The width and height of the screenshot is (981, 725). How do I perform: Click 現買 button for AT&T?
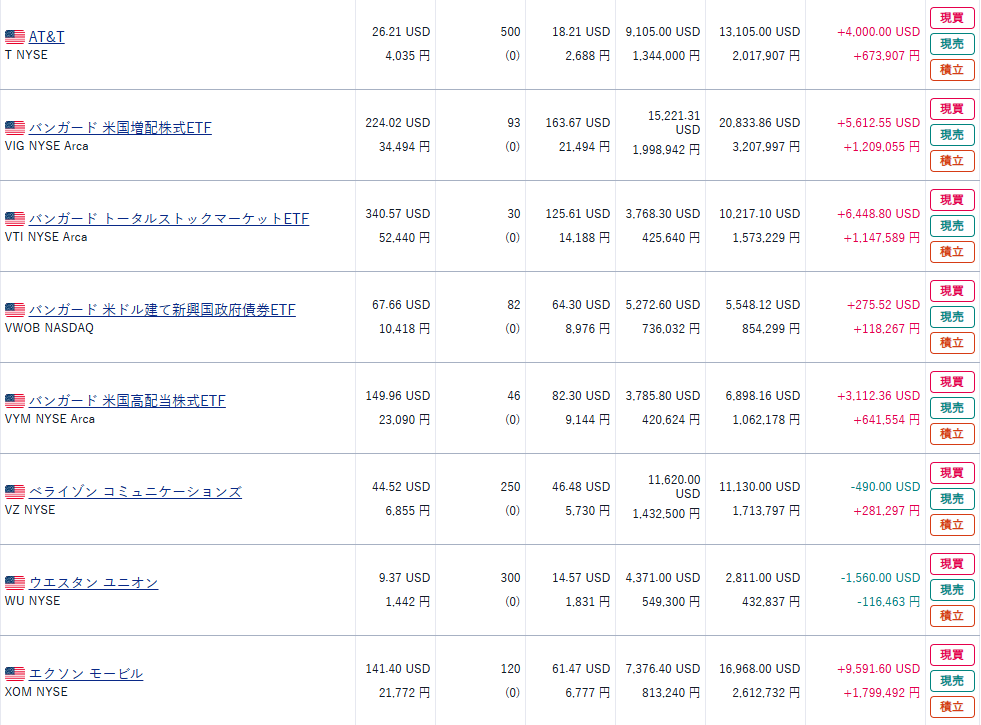[951, 18]
